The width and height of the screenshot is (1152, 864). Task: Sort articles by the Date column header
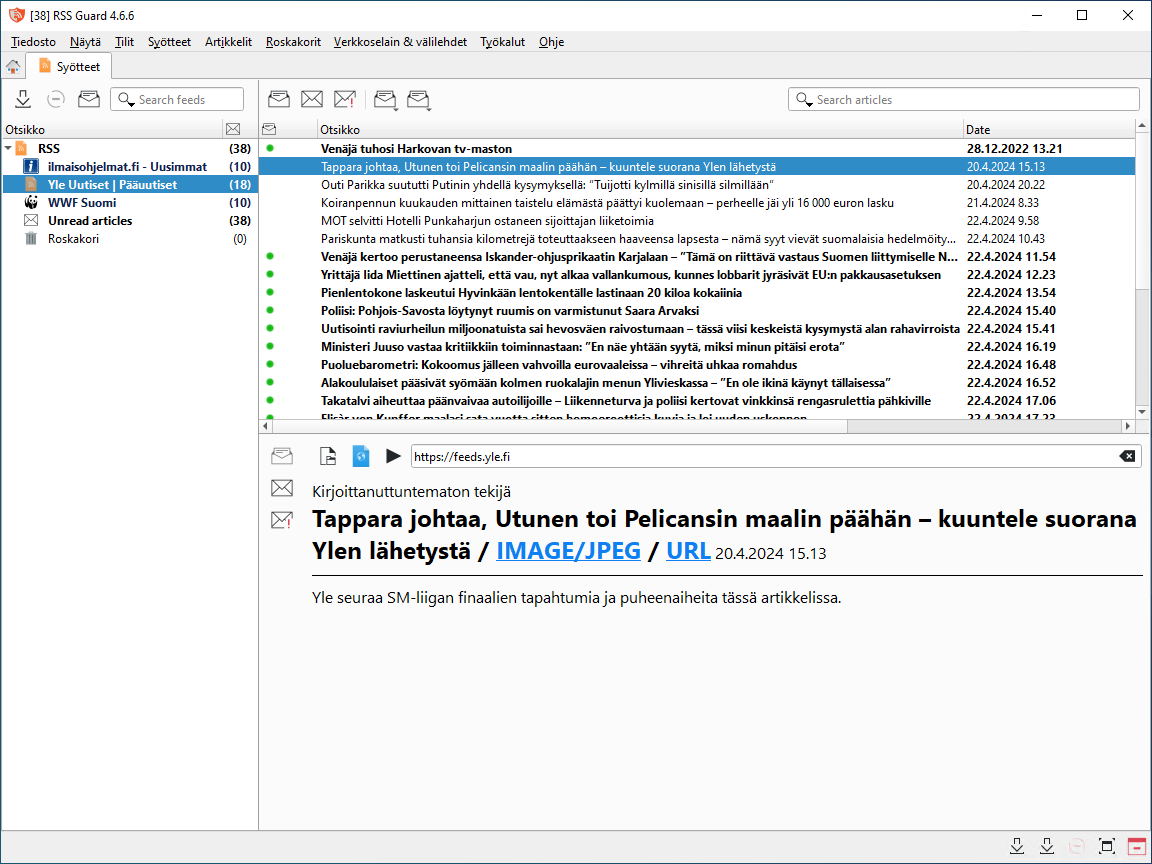pos(1049,129)
